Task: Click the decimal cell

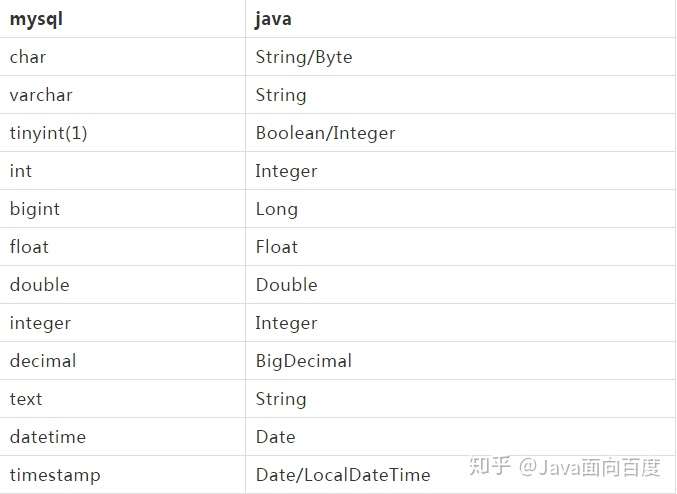Action: 43,361
